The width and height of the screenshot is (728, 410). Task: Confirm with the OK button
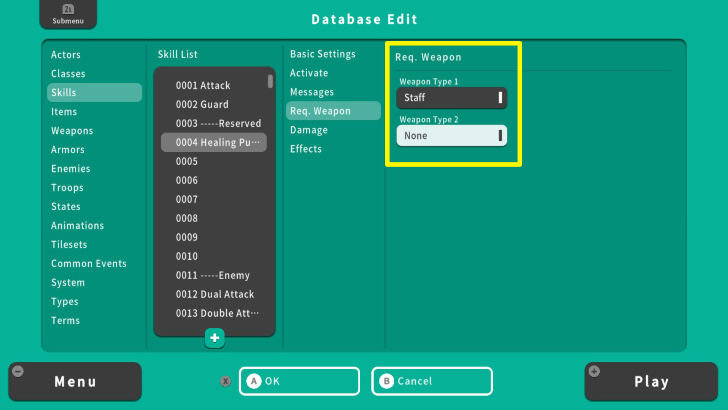[x=299, y=381]
